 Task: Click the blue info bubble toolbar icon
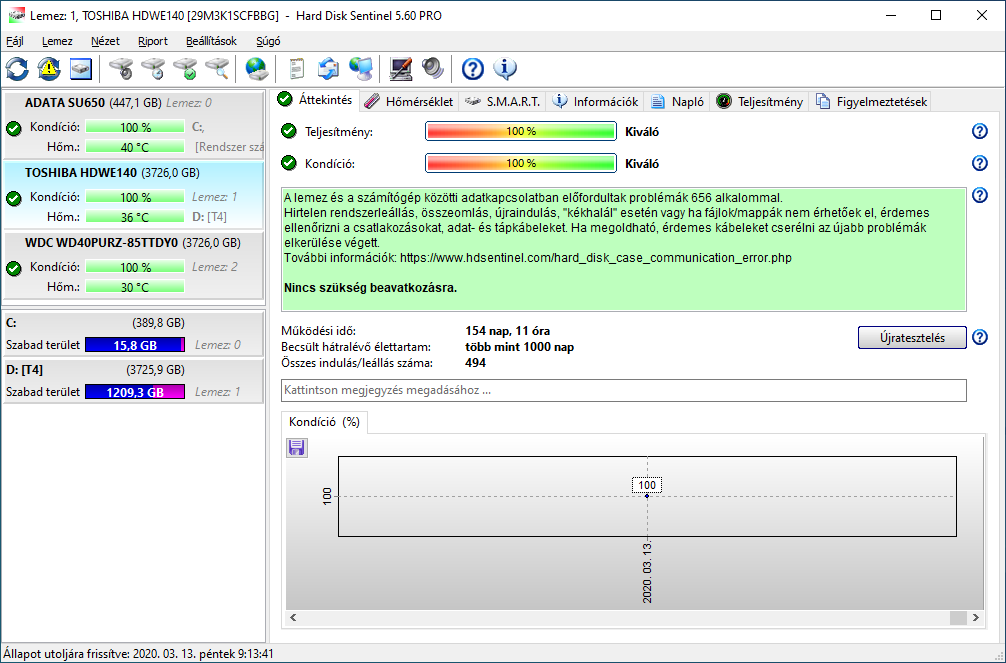[x=505, y=69]
